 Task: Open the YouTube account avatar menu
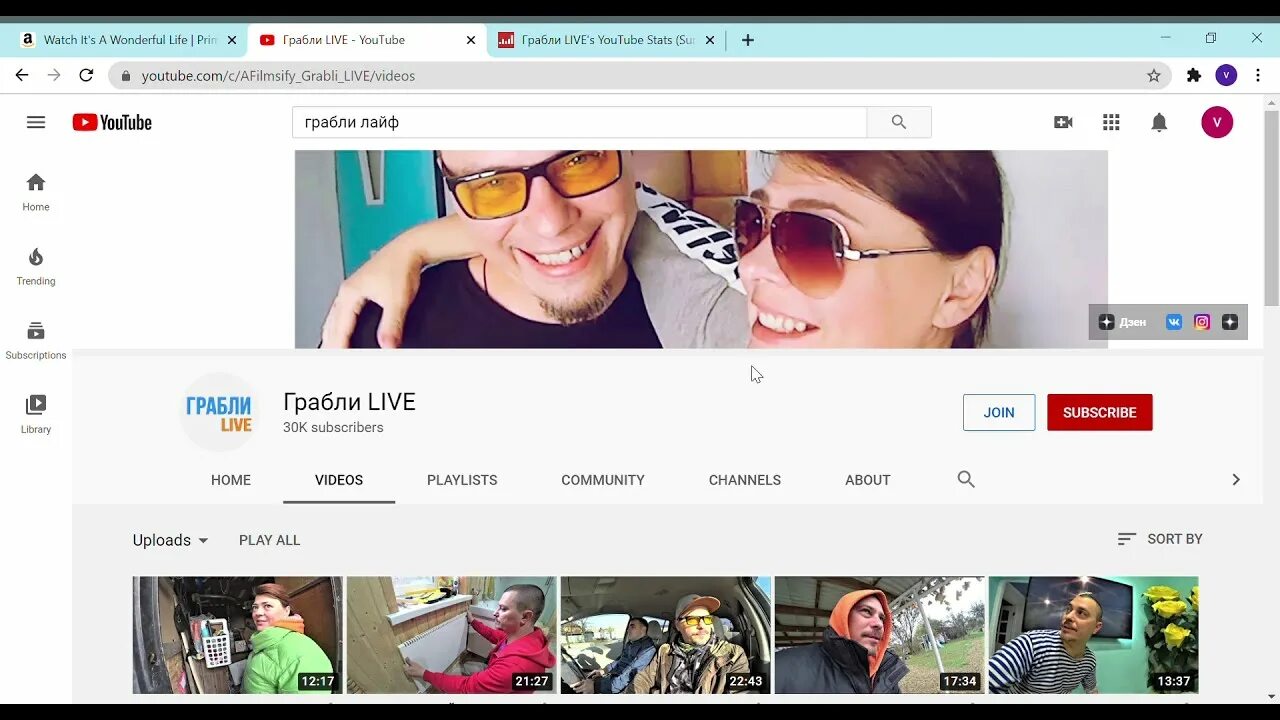click(x=1217, y=122)
